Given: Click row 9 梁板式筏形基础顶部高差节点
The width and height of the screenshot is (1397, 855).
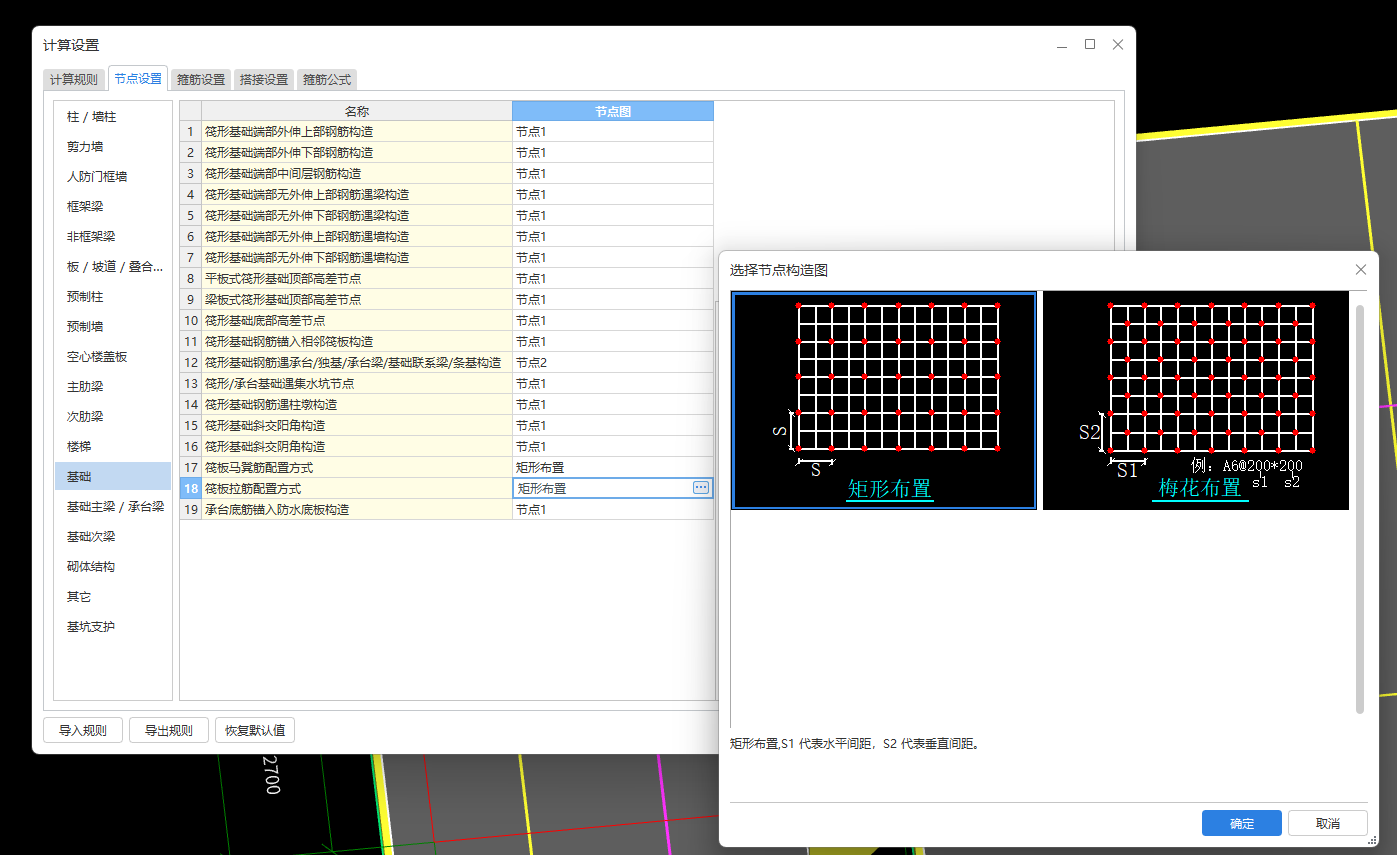Looking at the screenshot, I should [357, 300].
